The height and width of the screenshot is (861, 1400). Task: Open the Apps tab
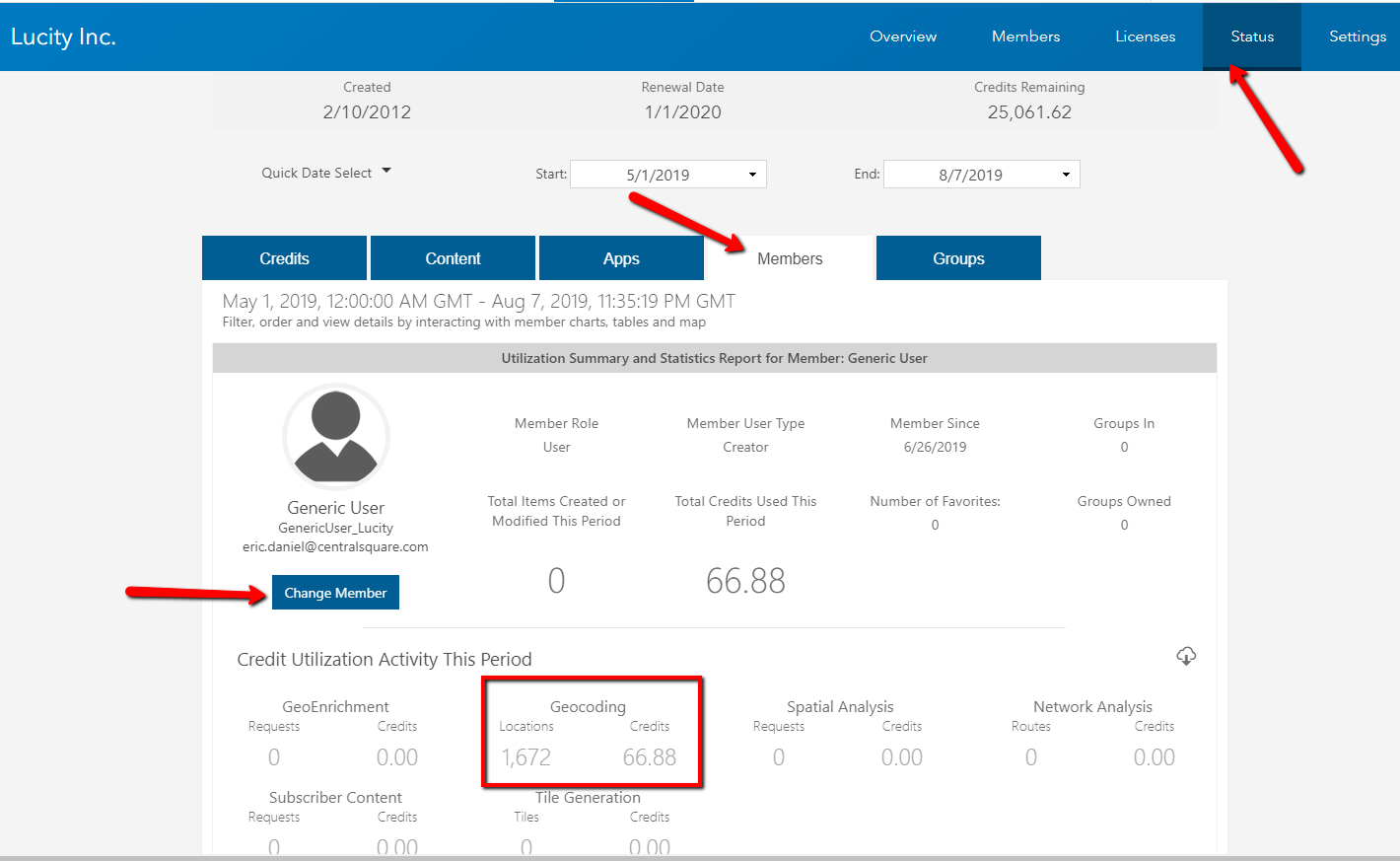coord(621,258)
